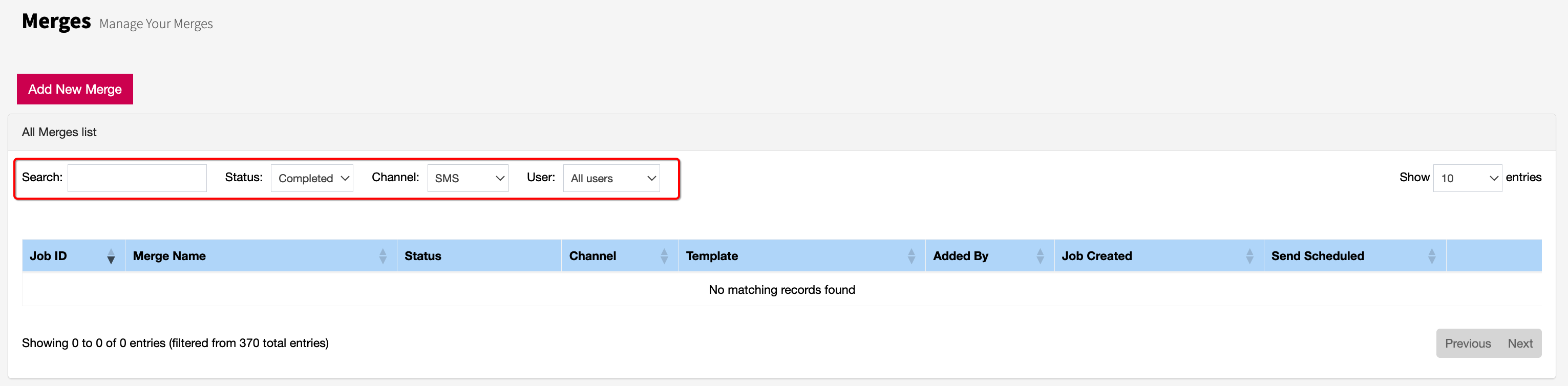Click the All Merges list panel heading

(59, 132)
